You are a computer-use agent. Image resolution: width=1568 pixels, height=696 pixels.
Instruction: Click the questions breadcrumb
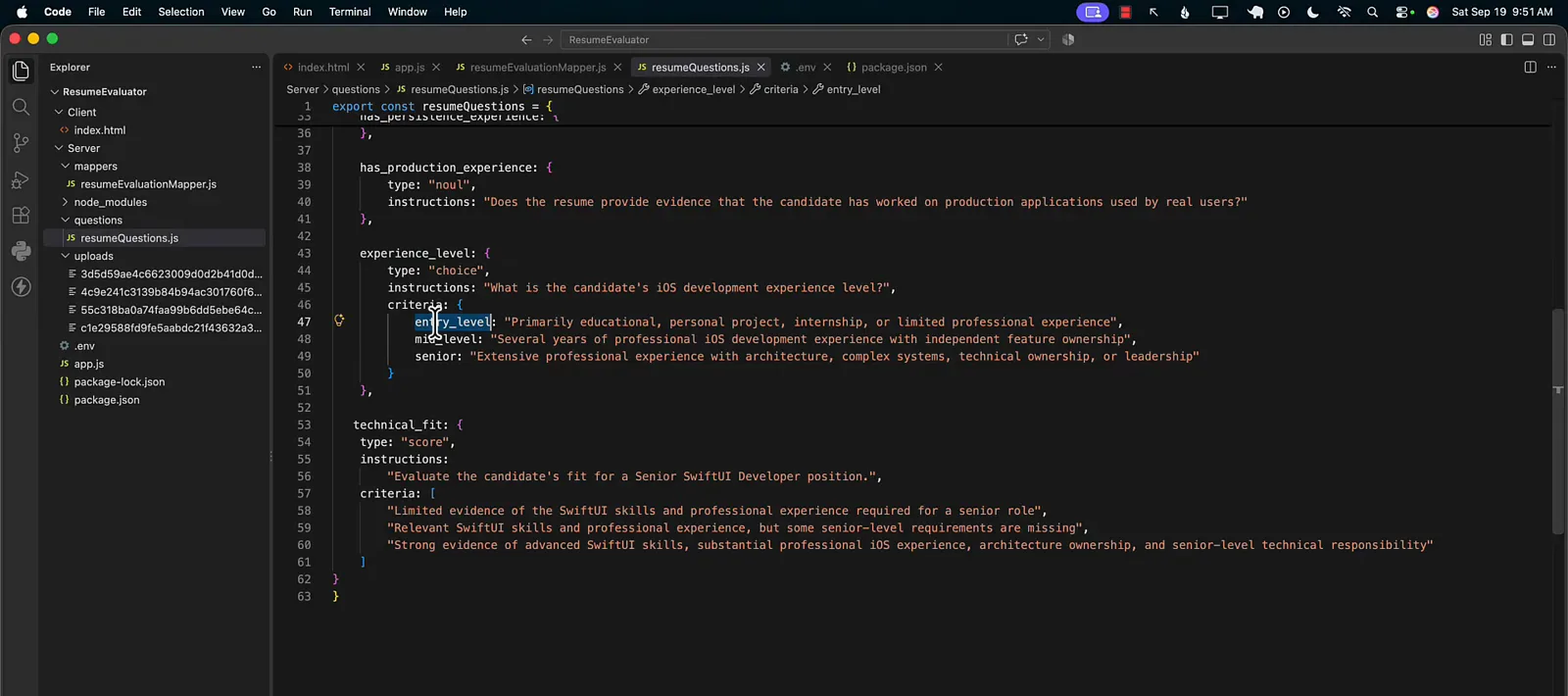point(356,89)
